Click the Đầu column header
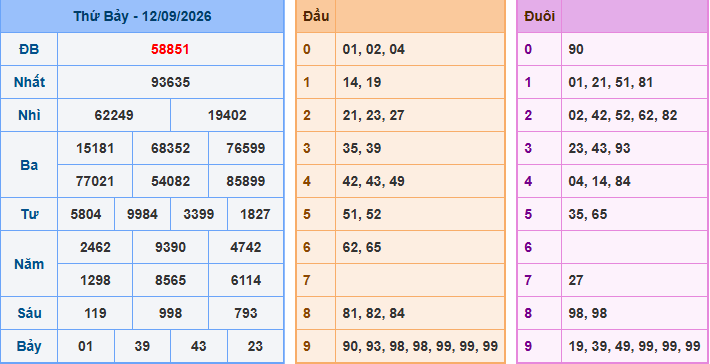Viewport: 710px width, 364px height. click(x=316, y=16)
